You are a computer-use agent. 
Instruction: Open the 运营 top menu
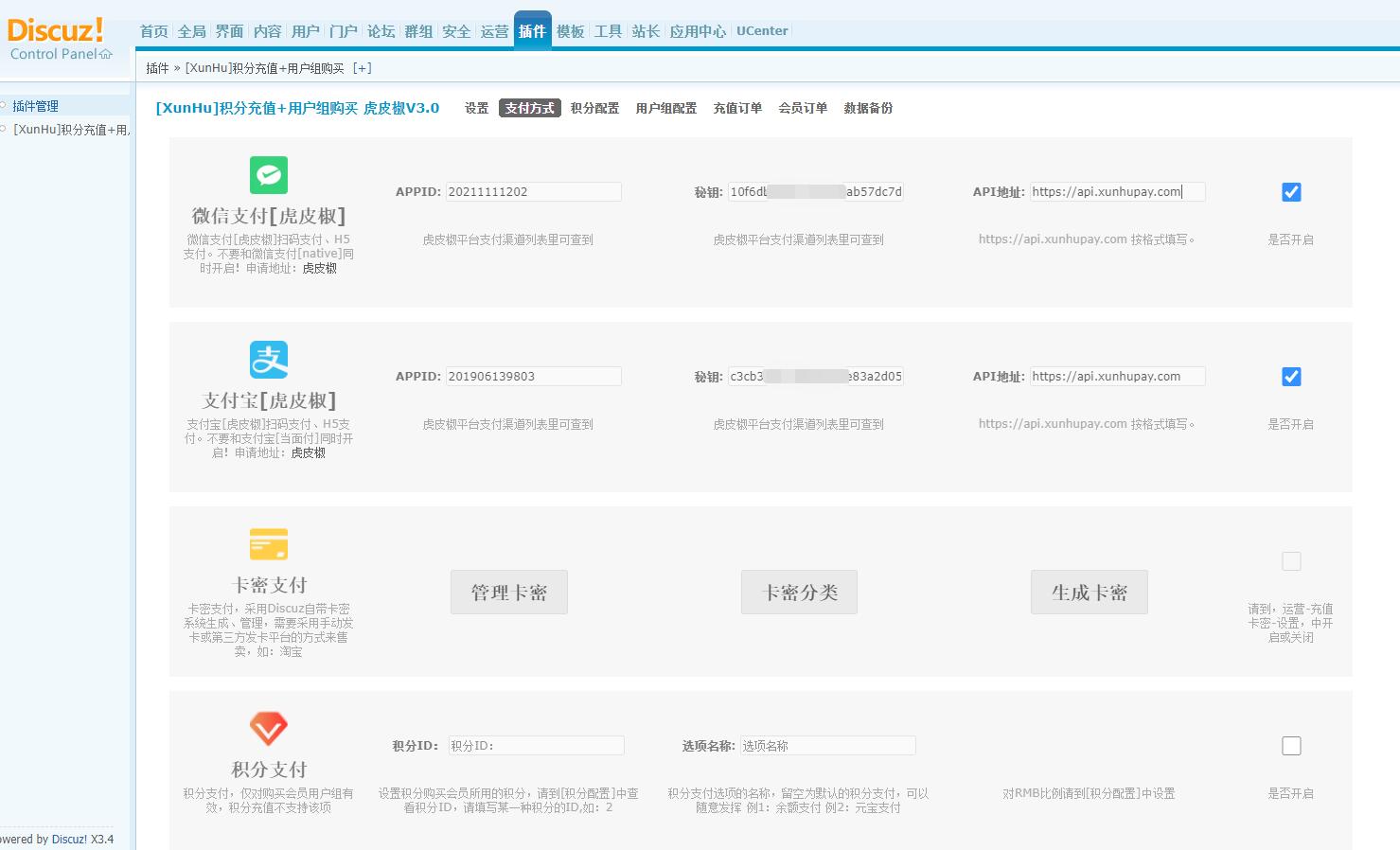[495, 31]
